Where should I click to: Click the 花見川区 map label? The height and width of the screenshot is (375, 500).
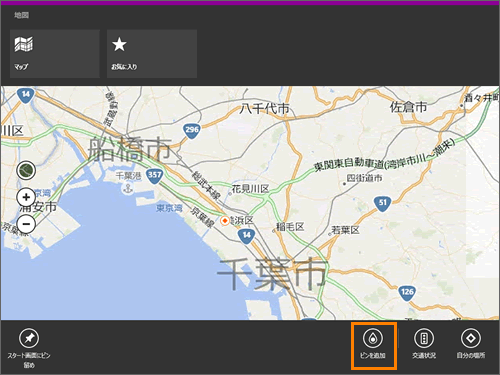tap(250, 189)
